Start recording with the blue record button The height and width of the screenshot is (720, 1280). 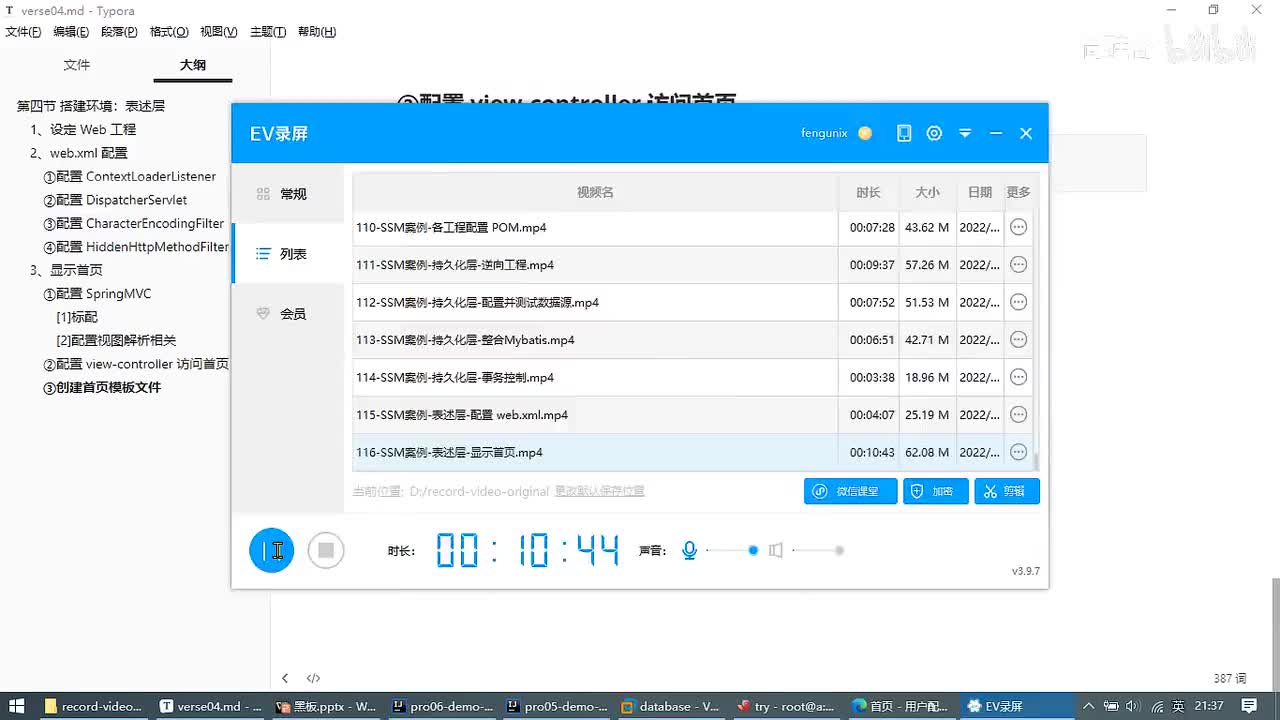[272, 550]
